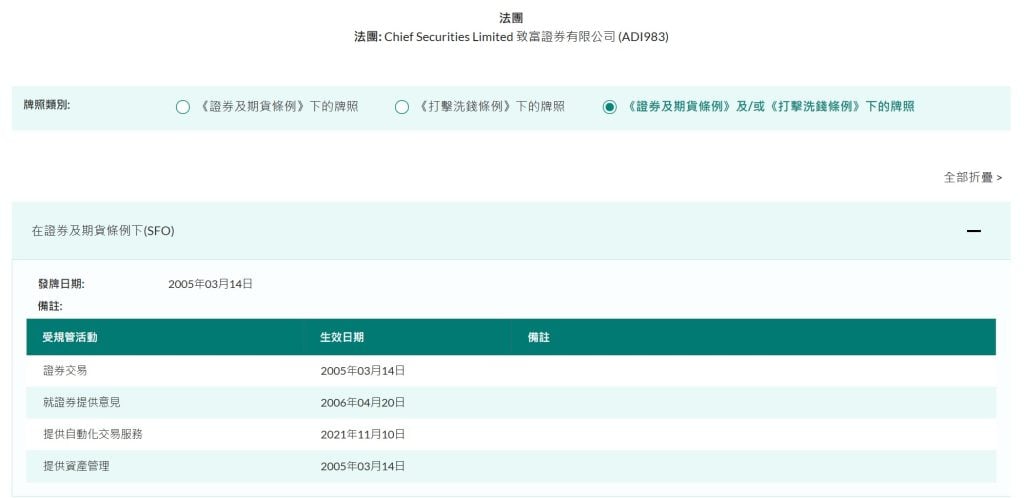This screenshot has height=498, width=1024.
Task: Click the 發牌日期 label
Action: click(x=61, y=284)
